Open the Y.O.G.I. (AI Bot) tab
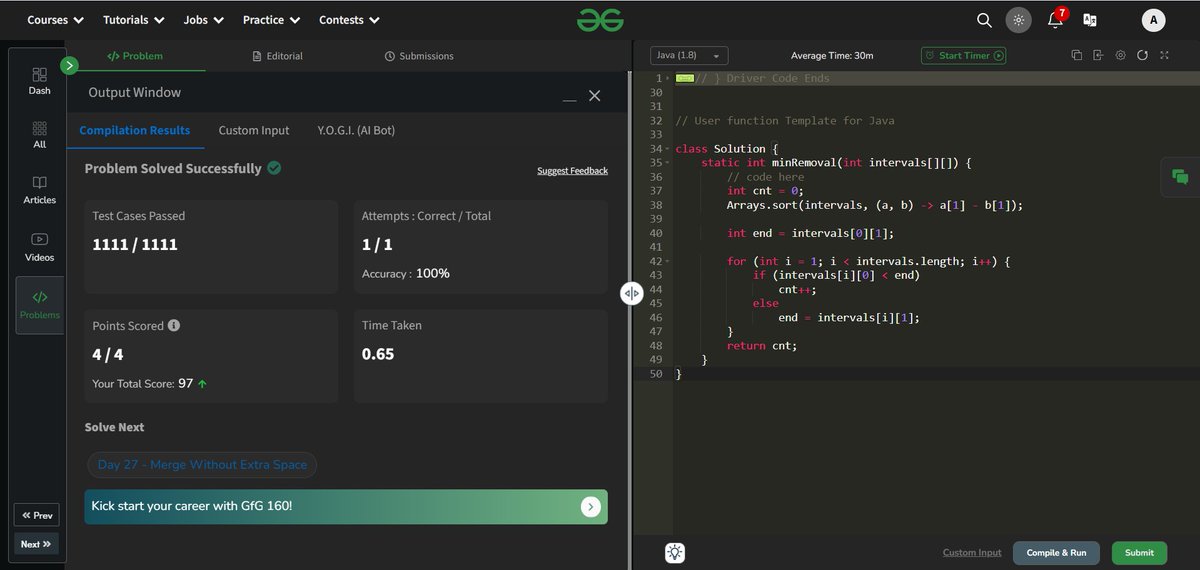1200x570 pixels. [x=356, y=130]
